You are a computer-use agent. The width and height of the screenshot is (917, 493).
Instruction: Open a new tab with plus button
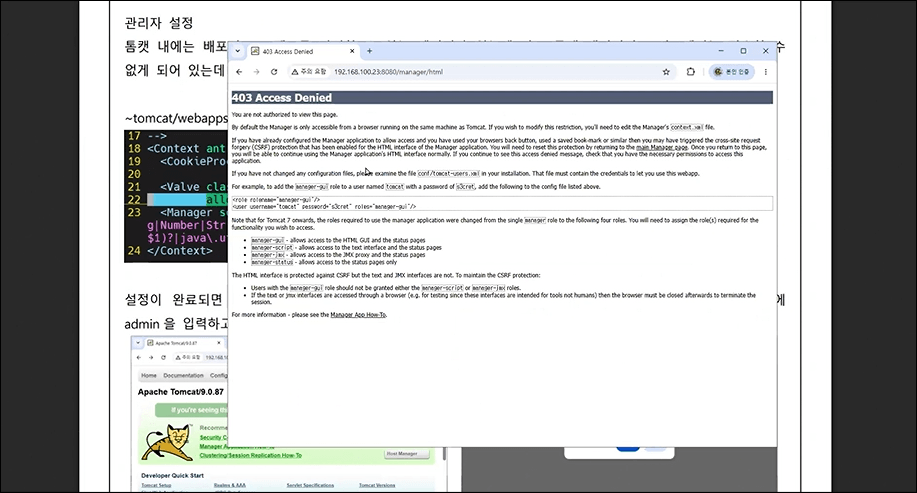[369, 51]
